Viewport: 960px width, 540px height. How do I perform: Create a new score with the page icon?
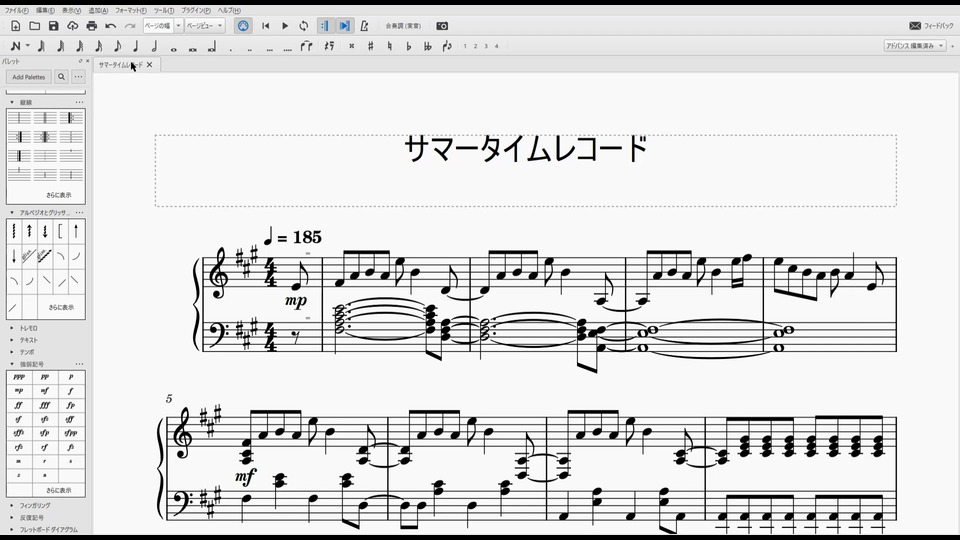(16, 26)
